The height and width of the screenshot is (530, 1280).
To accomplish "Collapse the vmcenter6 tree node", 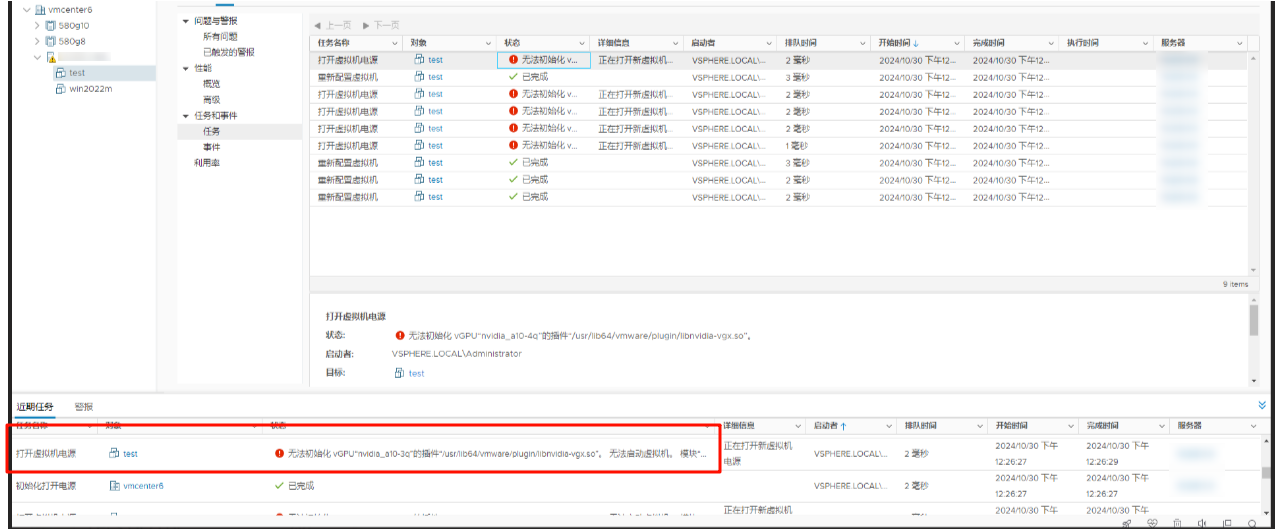I will pos(26,10).
